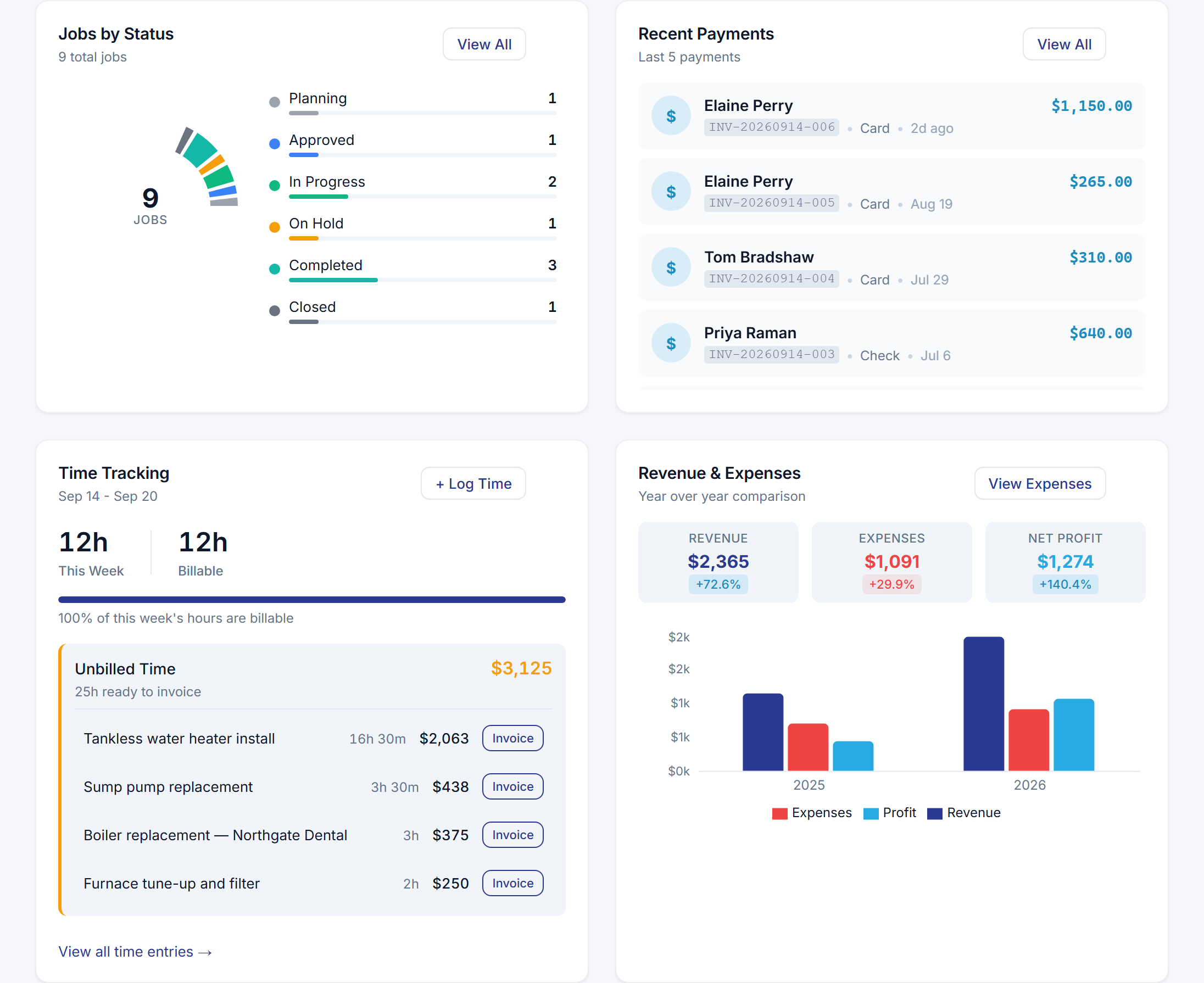Image resolution: width=1204 pixels, height=983 pixels.
Task: Click the dollar icon beside Elaine Perry $265.00
Action: pyautogui.click(x=671, y=192)
